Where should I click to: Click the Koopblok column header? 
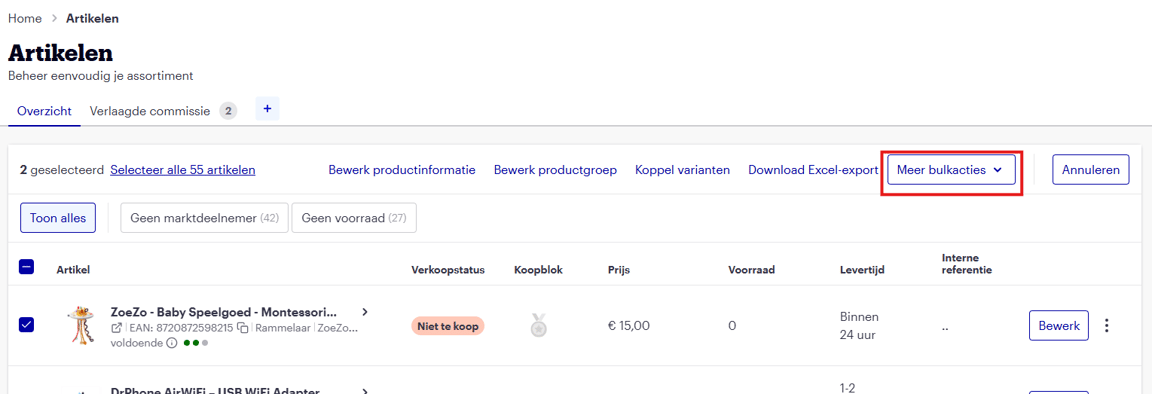coord(539,270)
